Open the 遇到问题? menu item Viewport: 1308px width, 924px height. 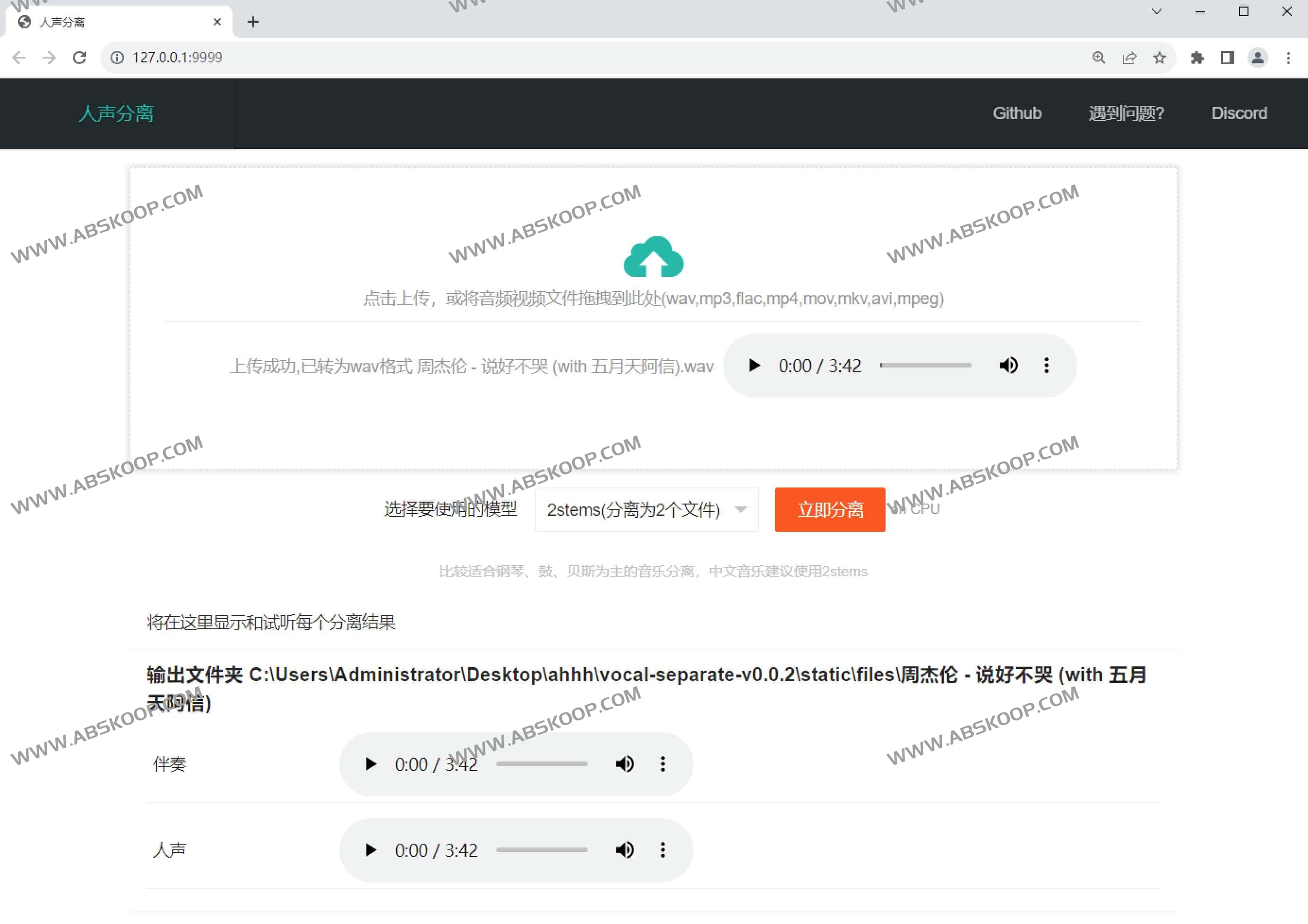coord(1126,113)
